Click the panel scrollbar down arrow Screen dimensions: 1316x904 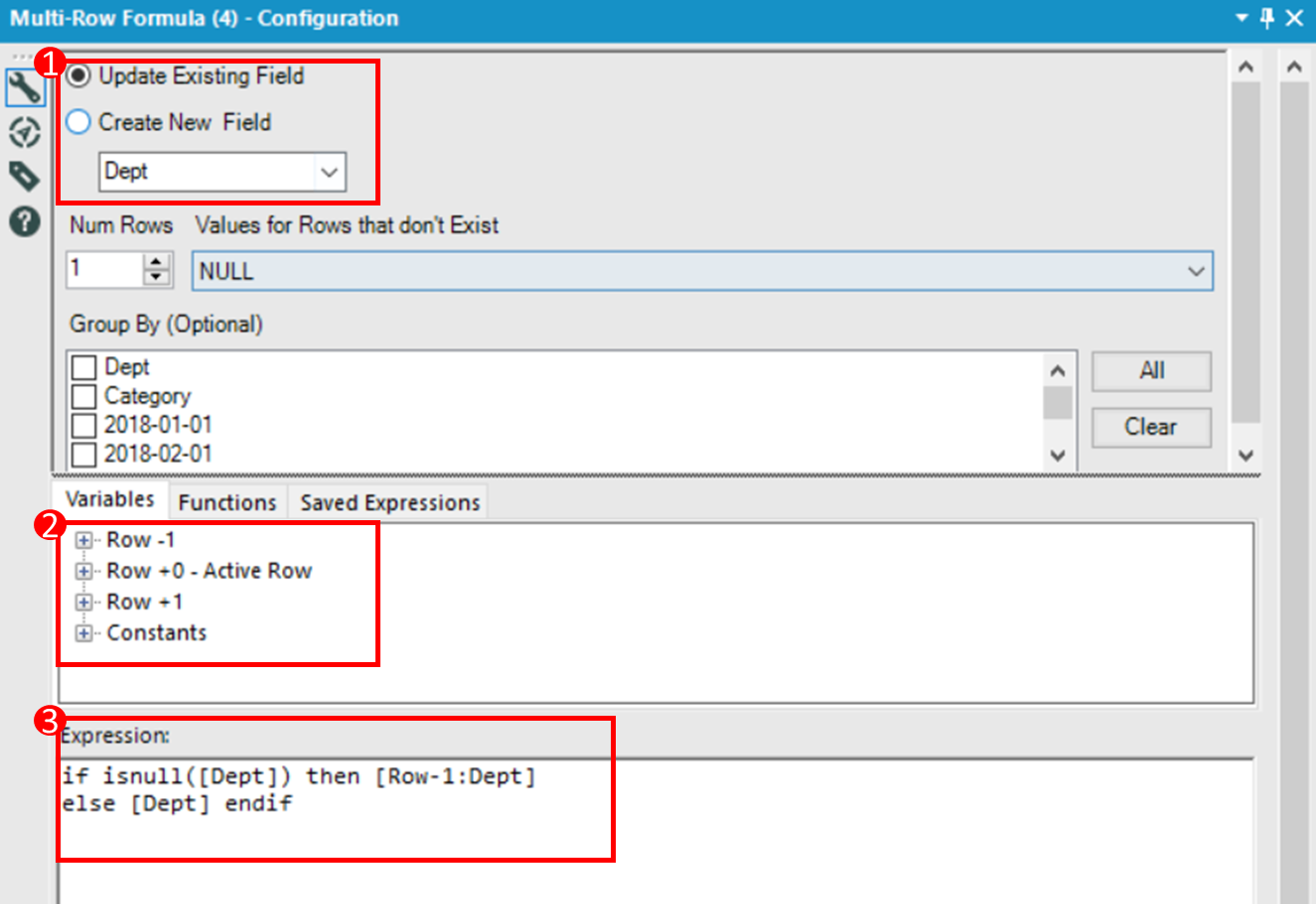1246,454
